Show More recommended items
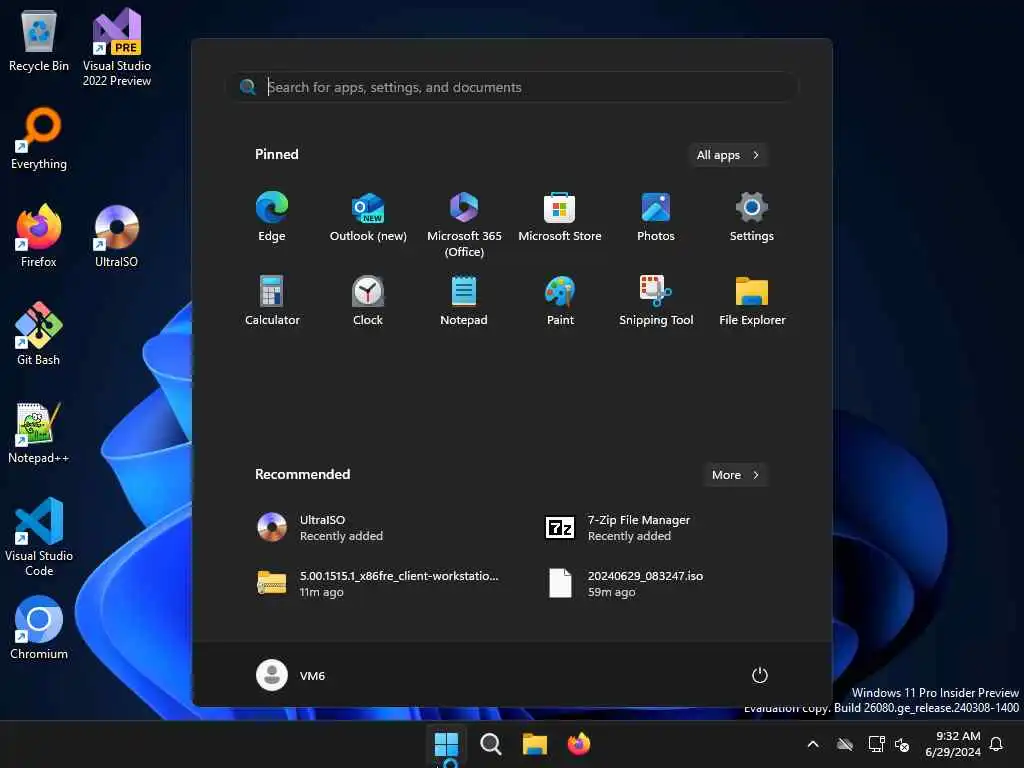The height and width of the screenshot is (768, 1024). click(735, 475)
